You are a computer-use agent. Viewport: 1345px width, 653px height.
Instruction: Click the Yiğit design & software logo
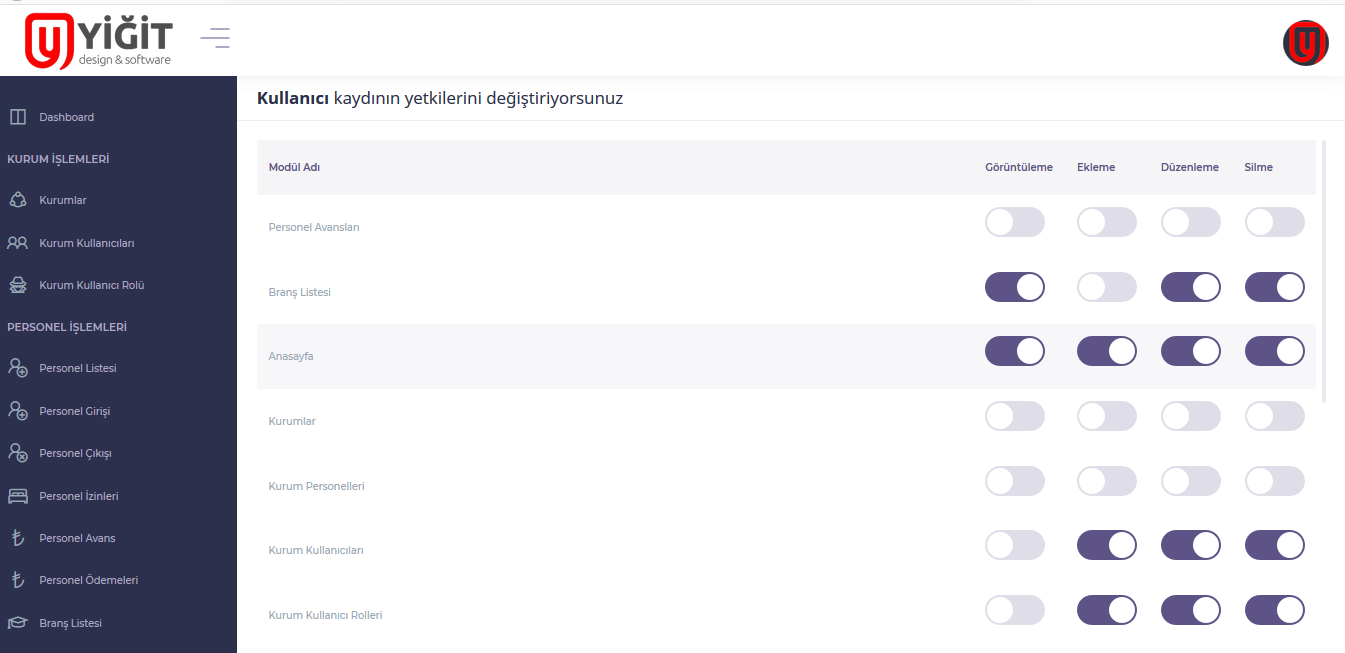click(x=99, y=41)
